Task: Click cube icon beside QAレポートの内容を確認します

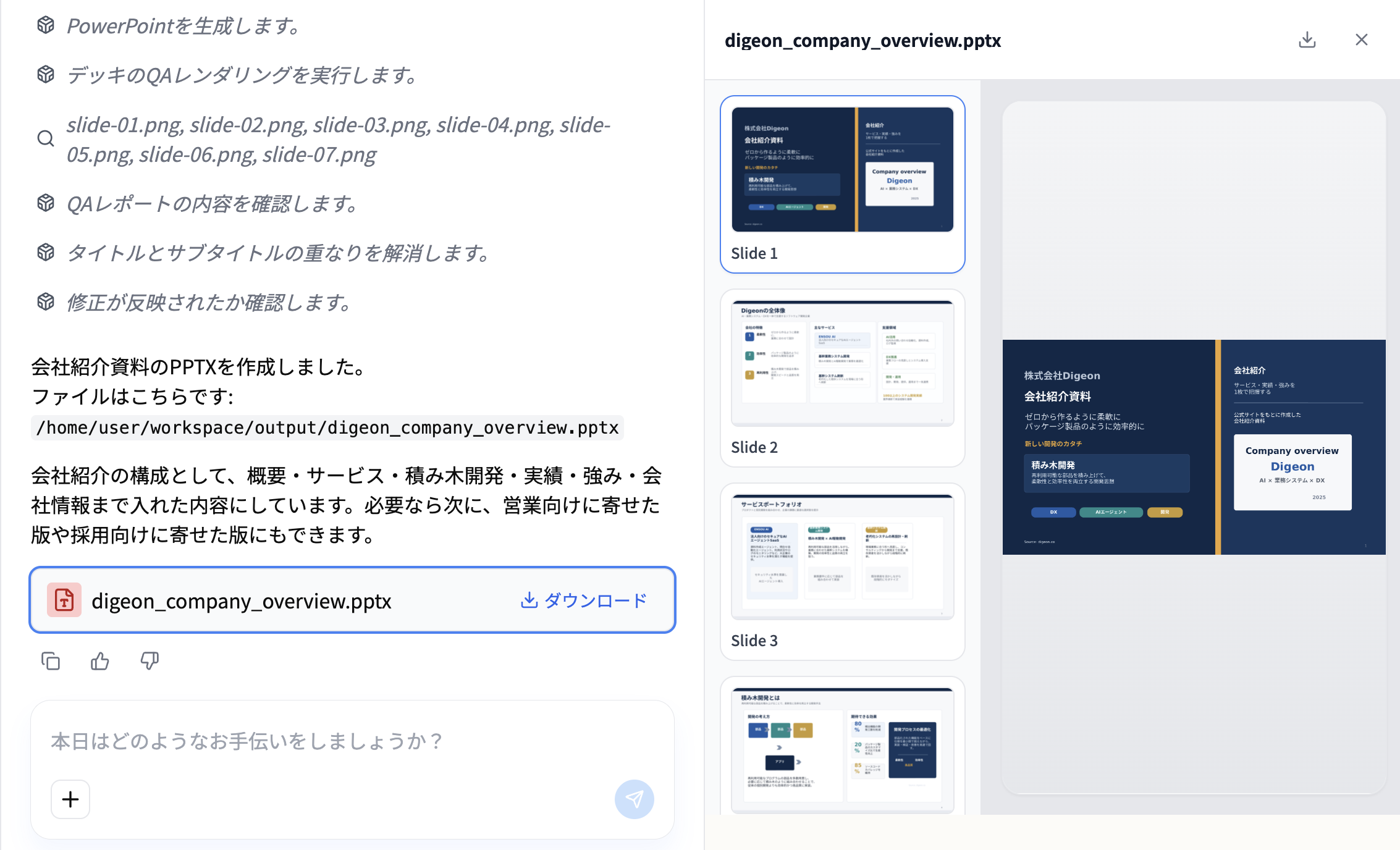Action: (x=46, y=203)
